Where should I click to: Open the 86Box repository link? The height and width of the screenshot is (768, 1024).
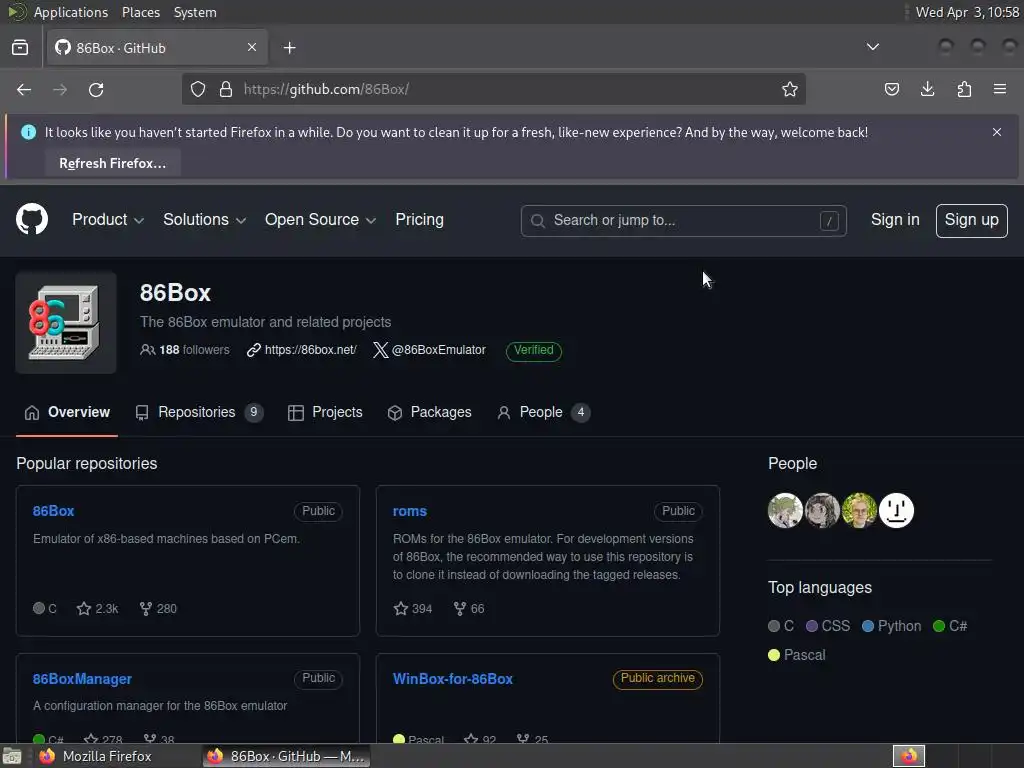(x=54, y=511)
